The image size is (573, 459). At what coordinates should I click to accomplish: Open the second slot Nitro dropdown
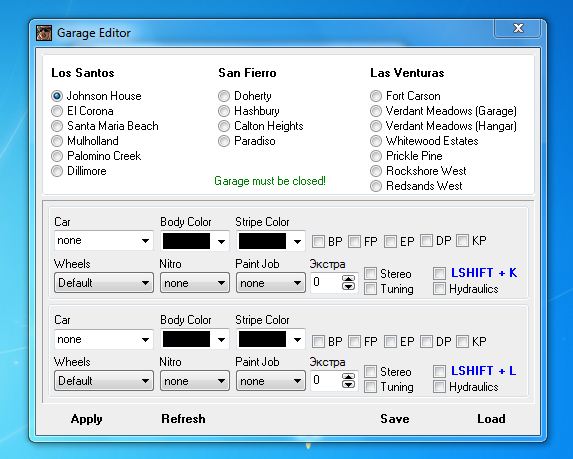(194, 381)
